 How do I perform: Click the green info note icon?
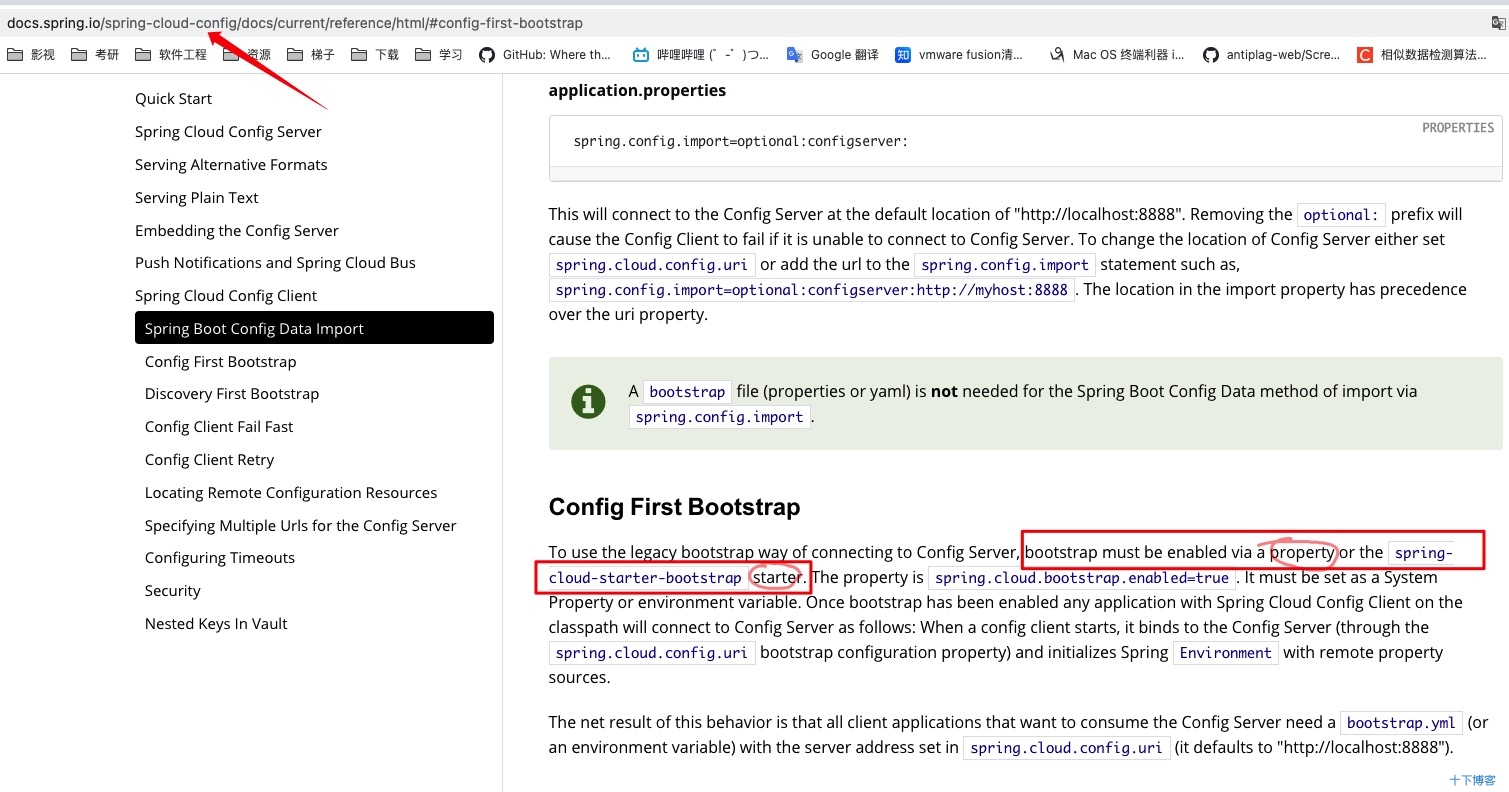pos(588,402)
